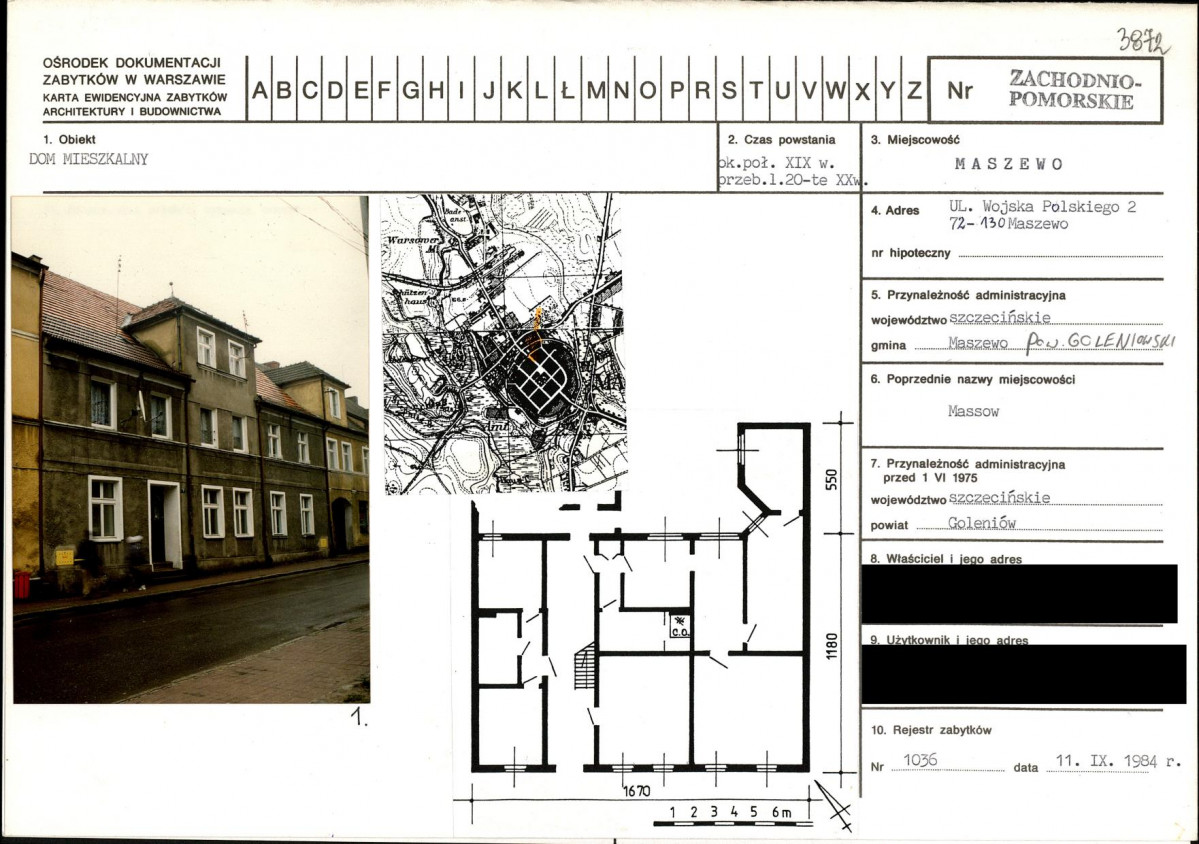The height and width of the screenshot is (844, 1199).
Task: Click the C.O. symbol in floor plan
Action: click(x=681, y=626)
